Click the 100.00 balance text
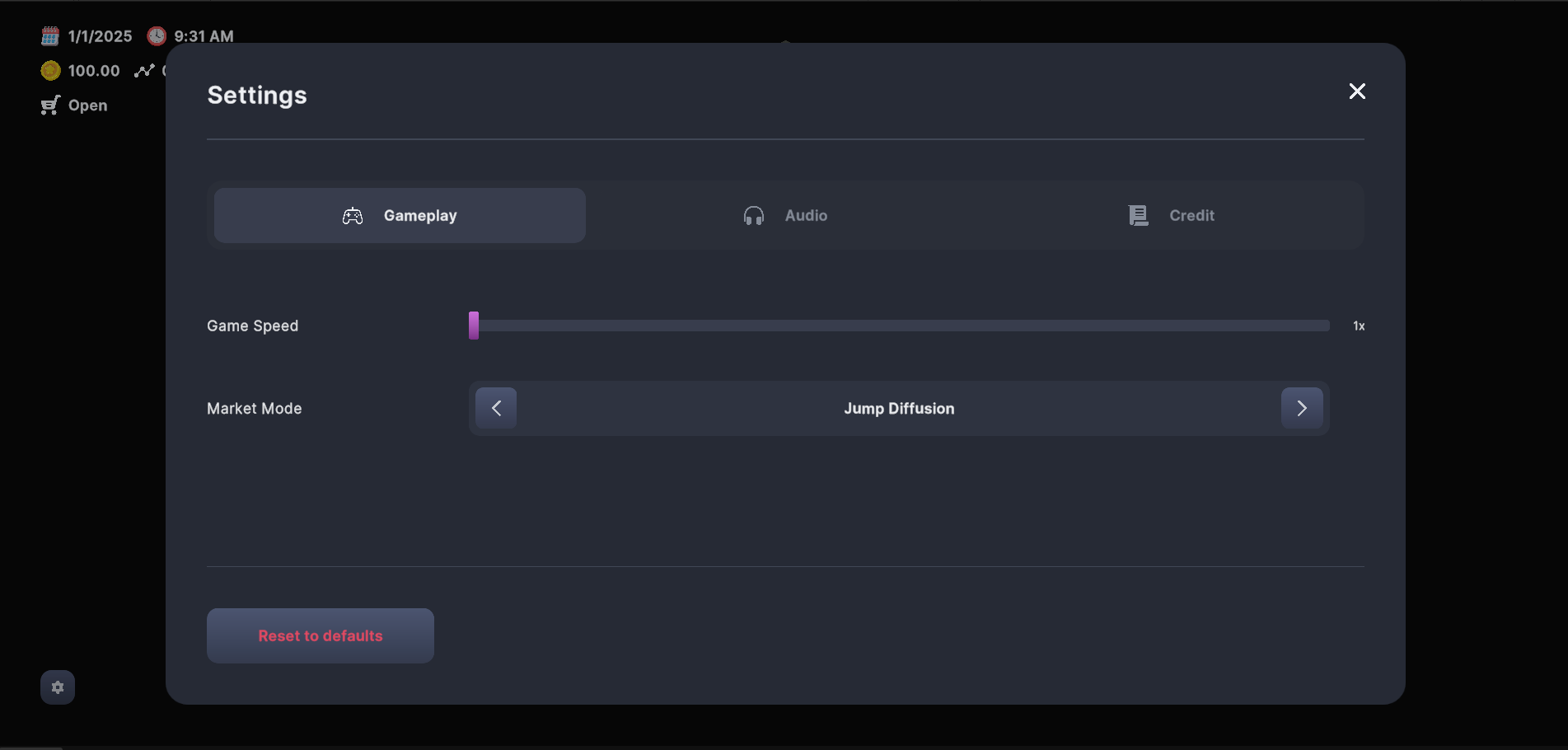 [94, 71]
